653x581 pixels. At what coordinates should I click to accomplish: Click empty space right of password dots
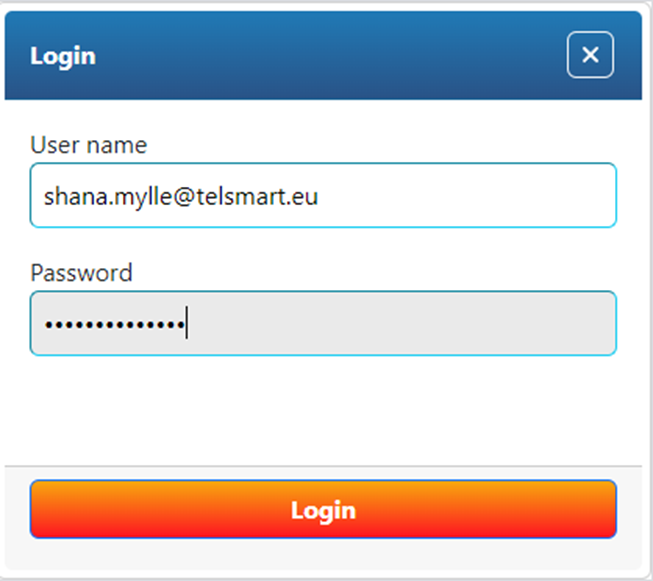tap(400, 325)
